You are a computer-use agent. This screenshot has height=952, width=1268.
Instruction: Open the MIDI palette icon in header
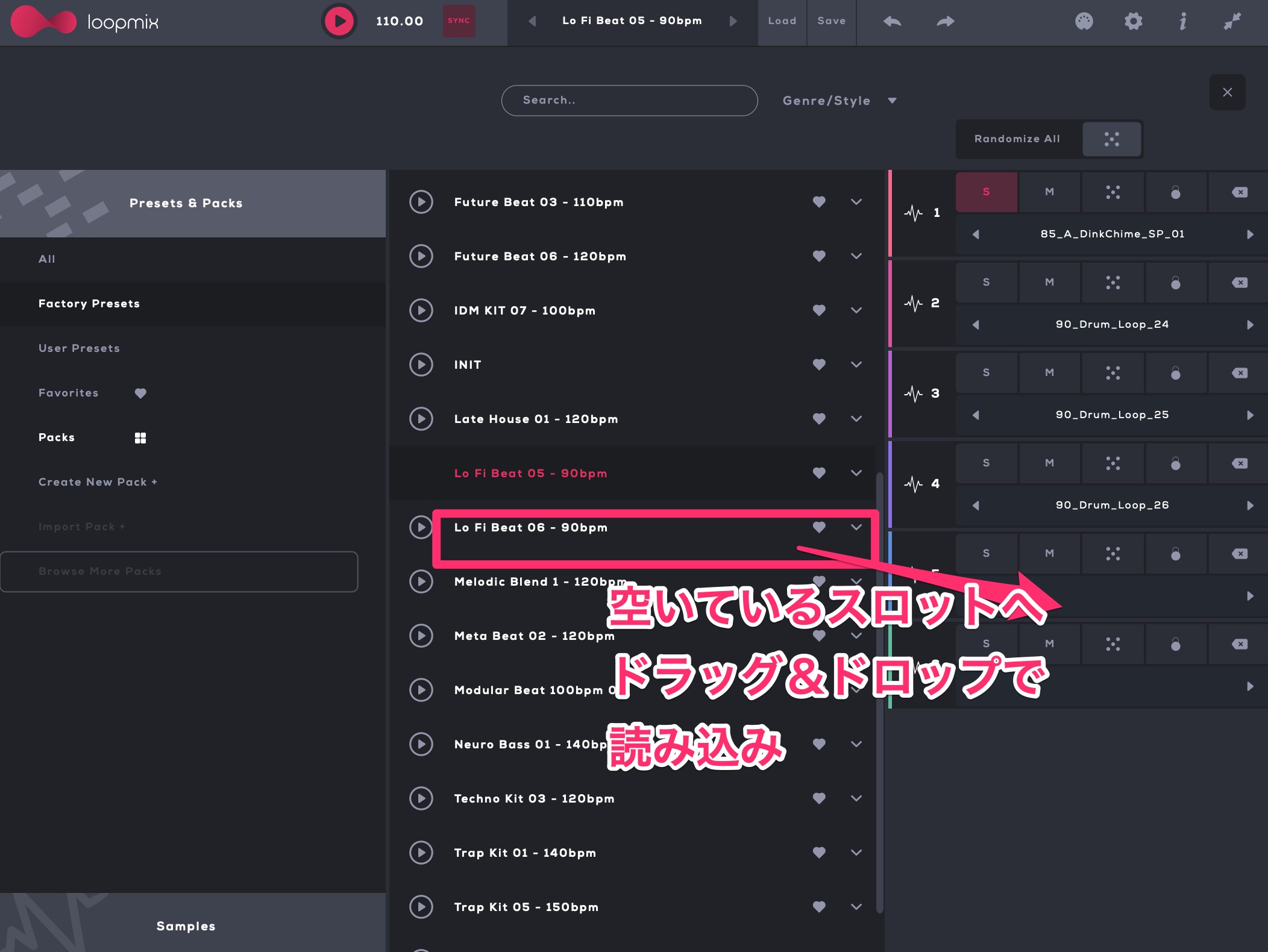1084,21
